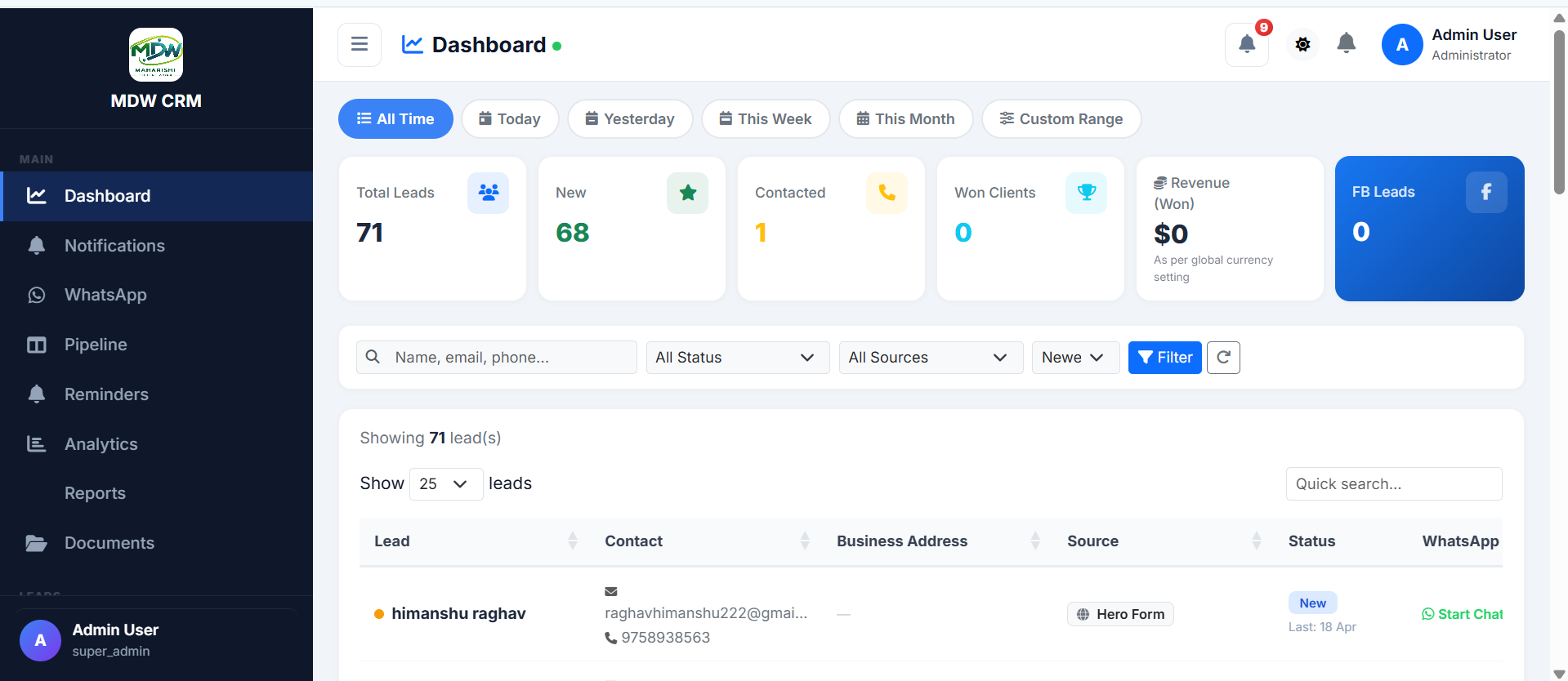The width and height of the screenshot is (1568, 681).
Task: Click the scrollbar down arrow
Action: pos(1559,674)
